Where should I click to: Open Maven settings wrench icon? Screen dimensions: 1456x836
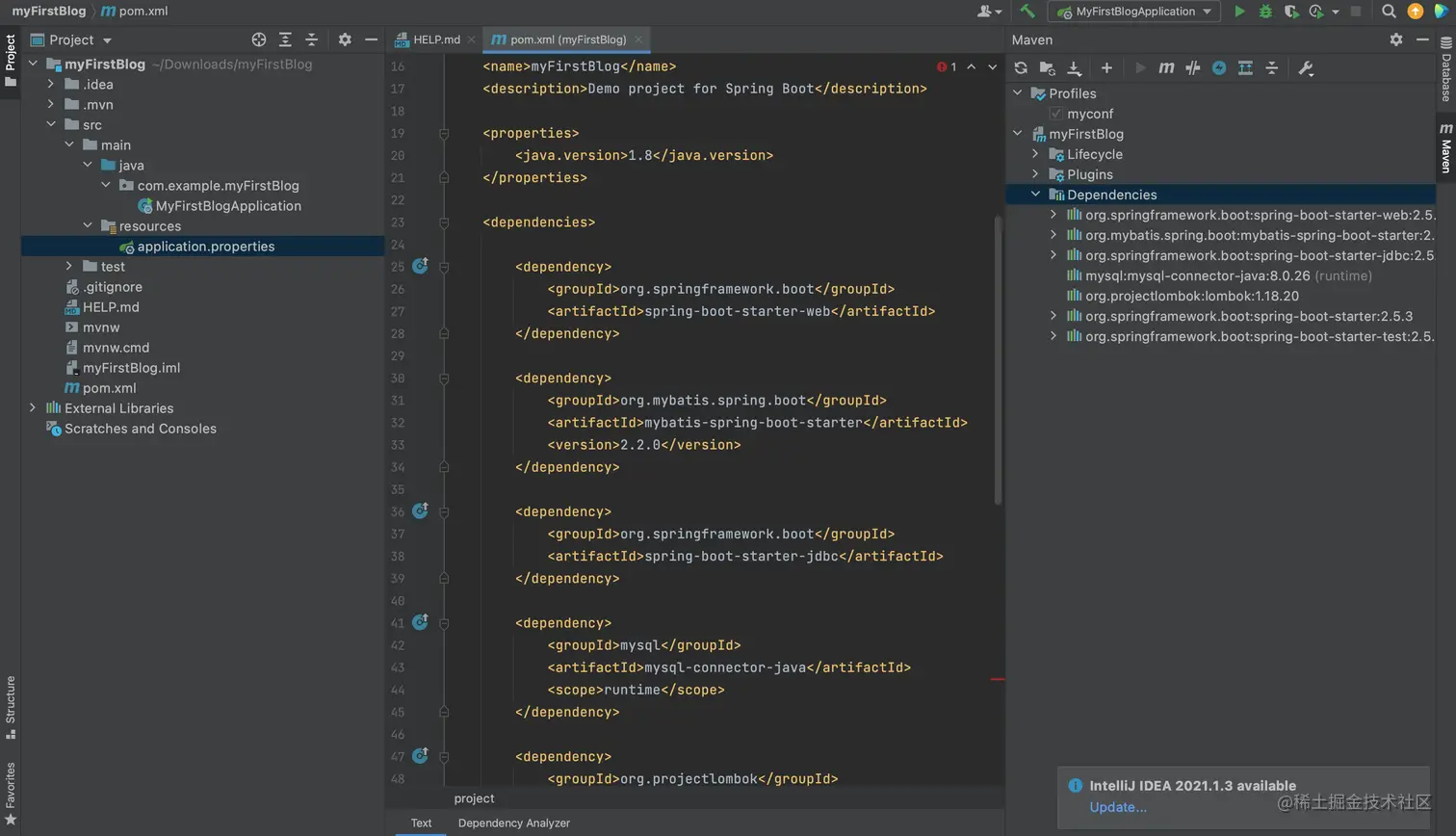[1306, 68]
